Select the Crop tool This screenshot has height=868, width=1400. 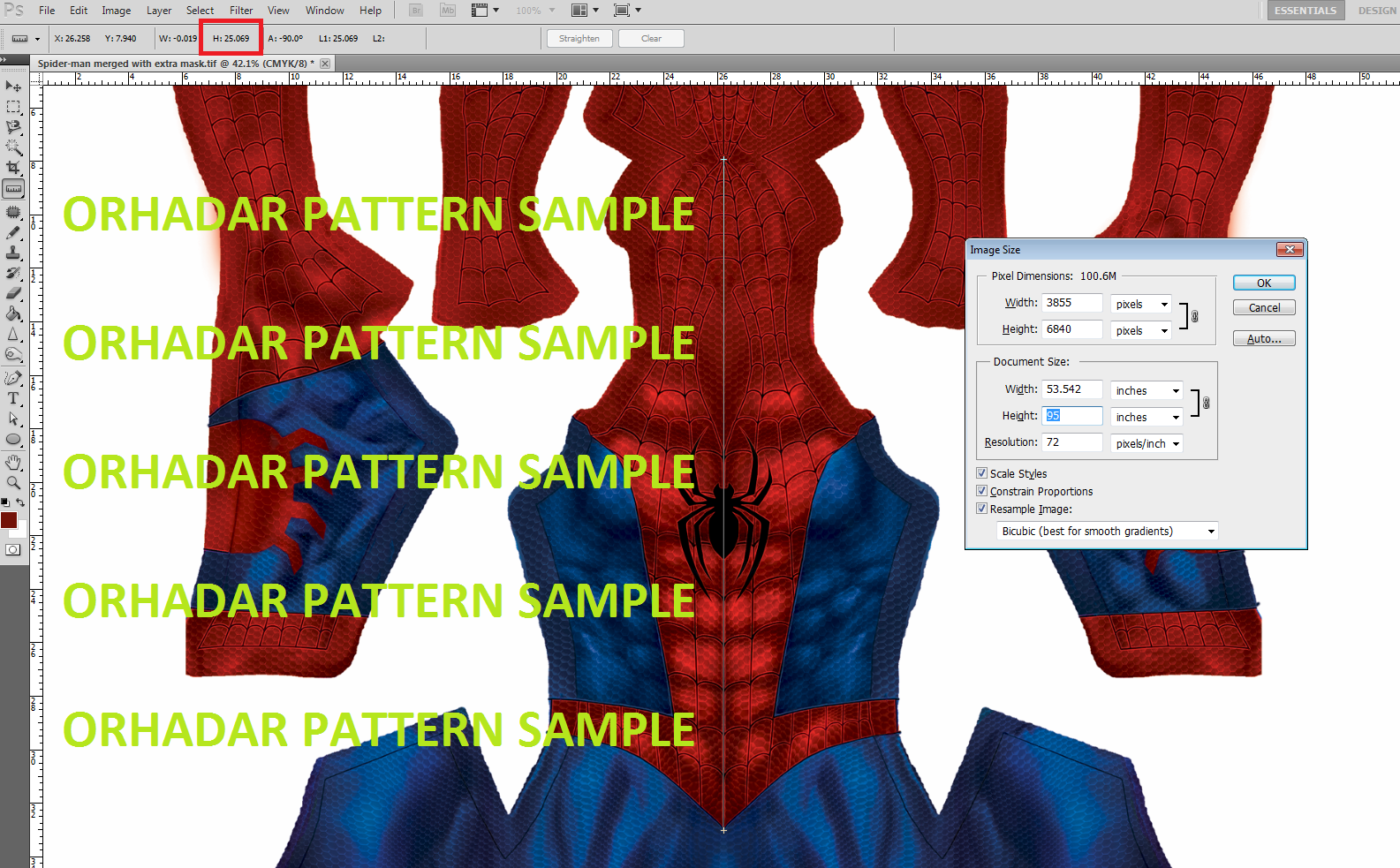click(13, 168)
